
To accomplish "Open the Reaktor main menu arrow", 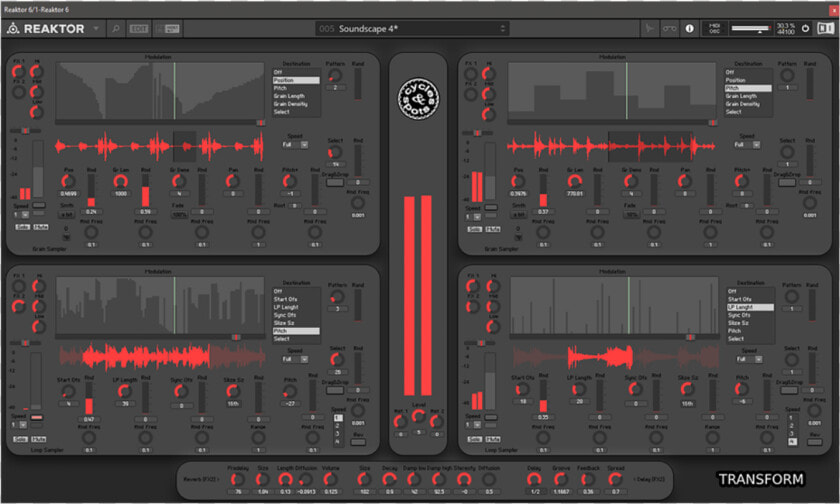I will 96,28.
